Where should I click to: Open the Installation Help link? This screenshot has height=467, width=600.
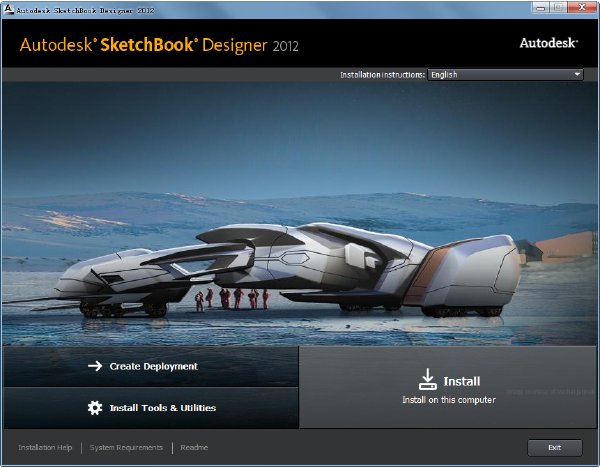(45, 447)
